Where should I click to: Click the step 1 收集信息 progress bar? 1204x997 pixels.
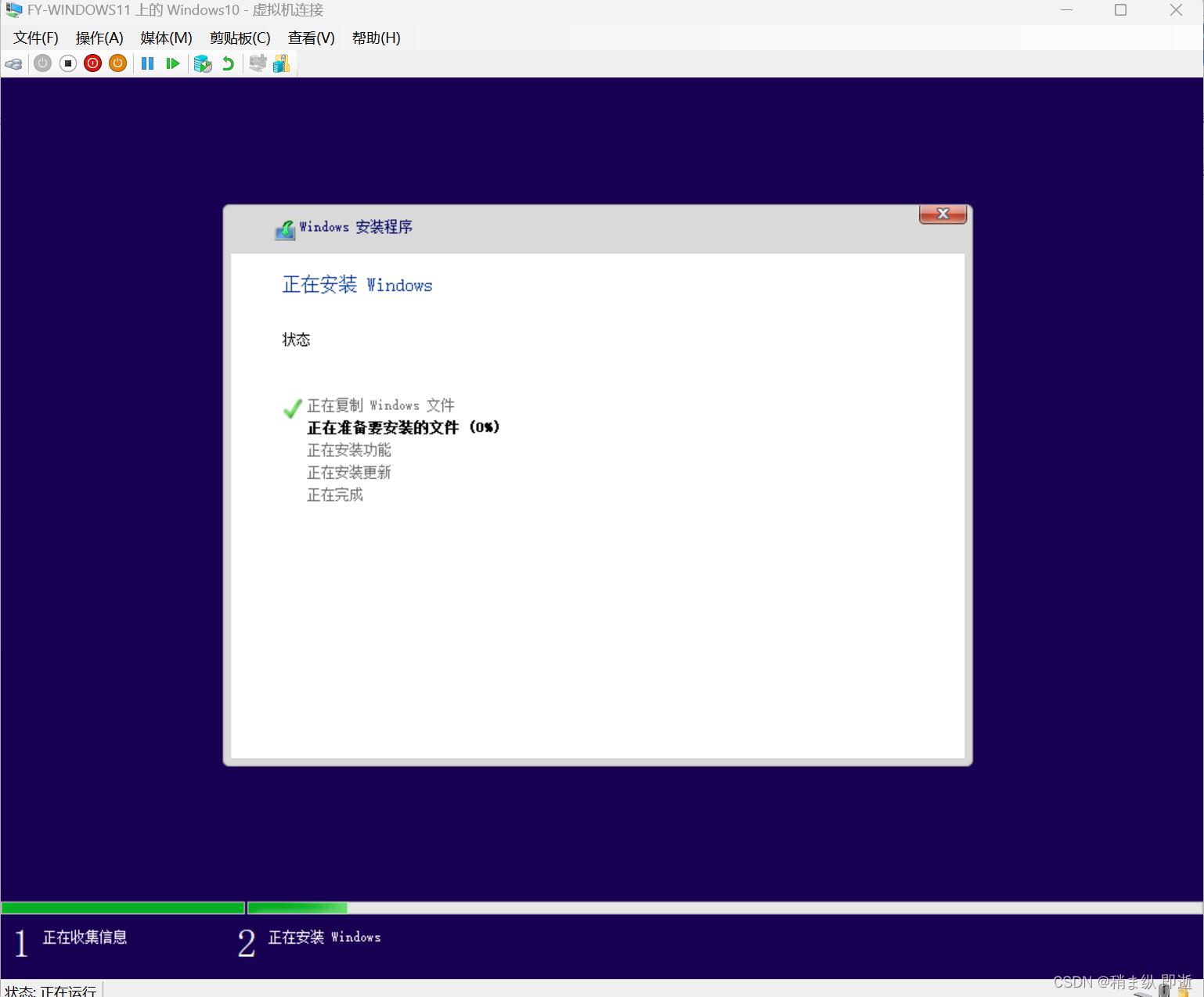(x=123, y=907)
